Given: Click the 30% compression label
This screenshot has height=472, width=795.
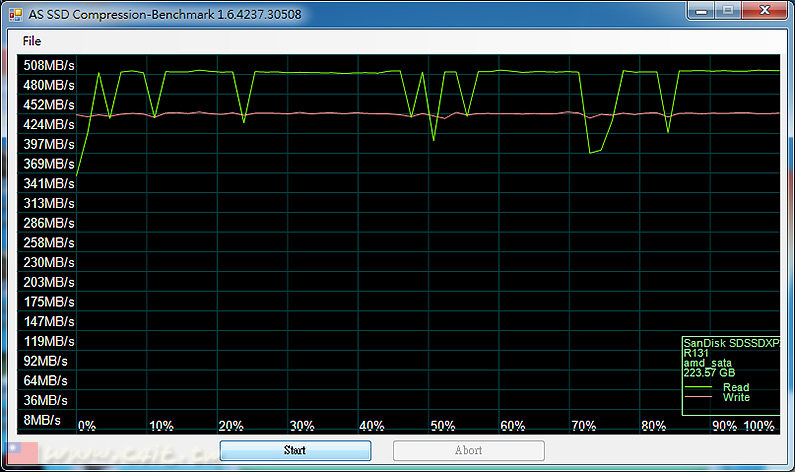Looking at the screenshot, I should pyautogui.click(x=302, y=426).
